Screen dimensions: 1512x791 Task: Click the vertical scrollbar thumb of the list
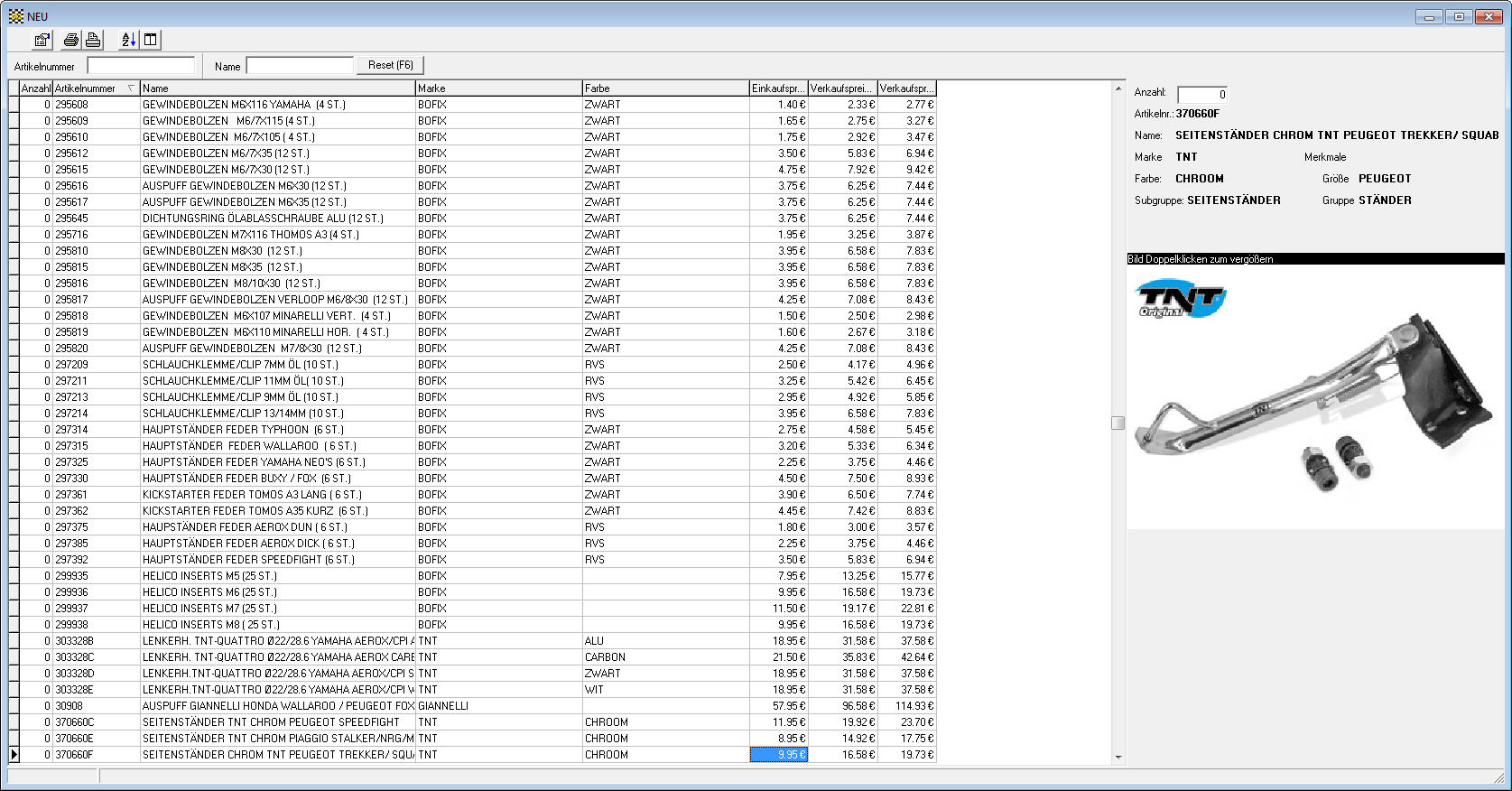click(1118, 423)
